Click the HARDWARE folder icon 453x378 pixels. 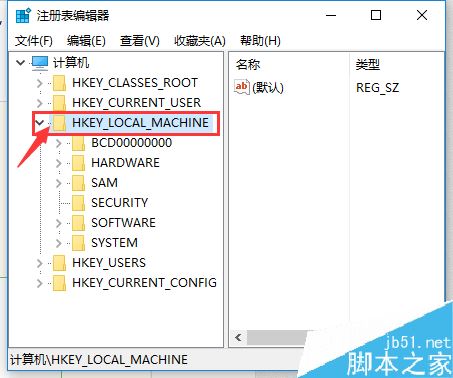click(x=78, y=163)
